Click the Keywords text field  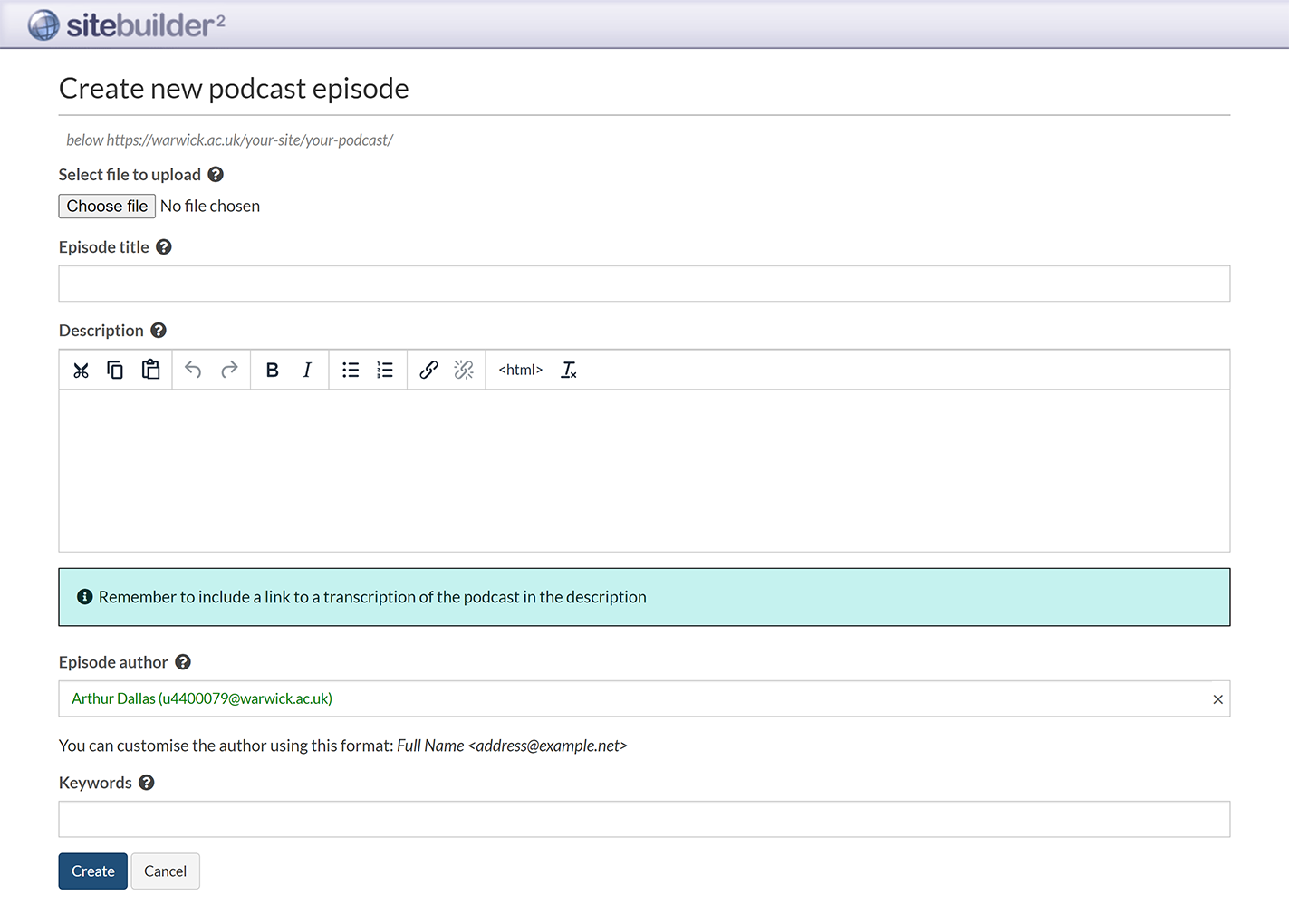[644, 819]
